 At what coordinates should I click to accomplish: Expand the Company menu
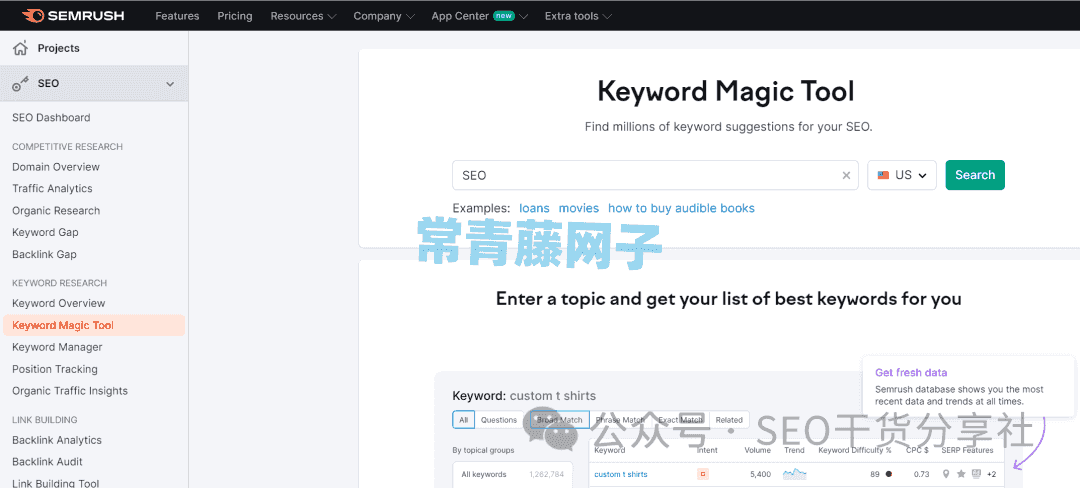point(384,16)
